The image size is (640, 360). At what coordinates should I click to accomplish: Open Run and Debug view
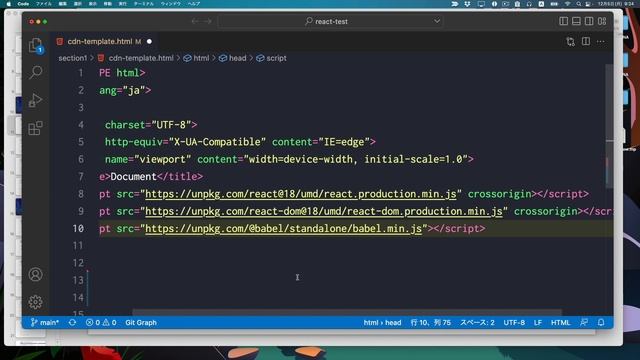point(36,100)
